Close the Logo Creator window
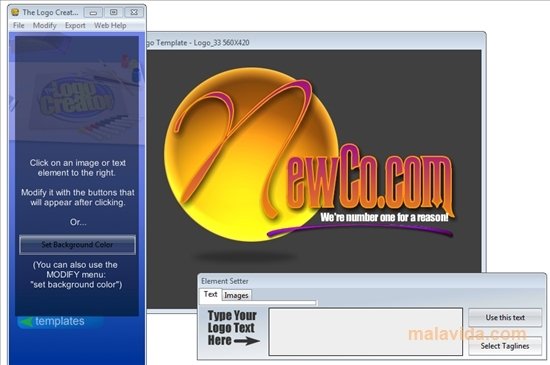The width and height of the screenshot is (550, 365). (134, 13)
